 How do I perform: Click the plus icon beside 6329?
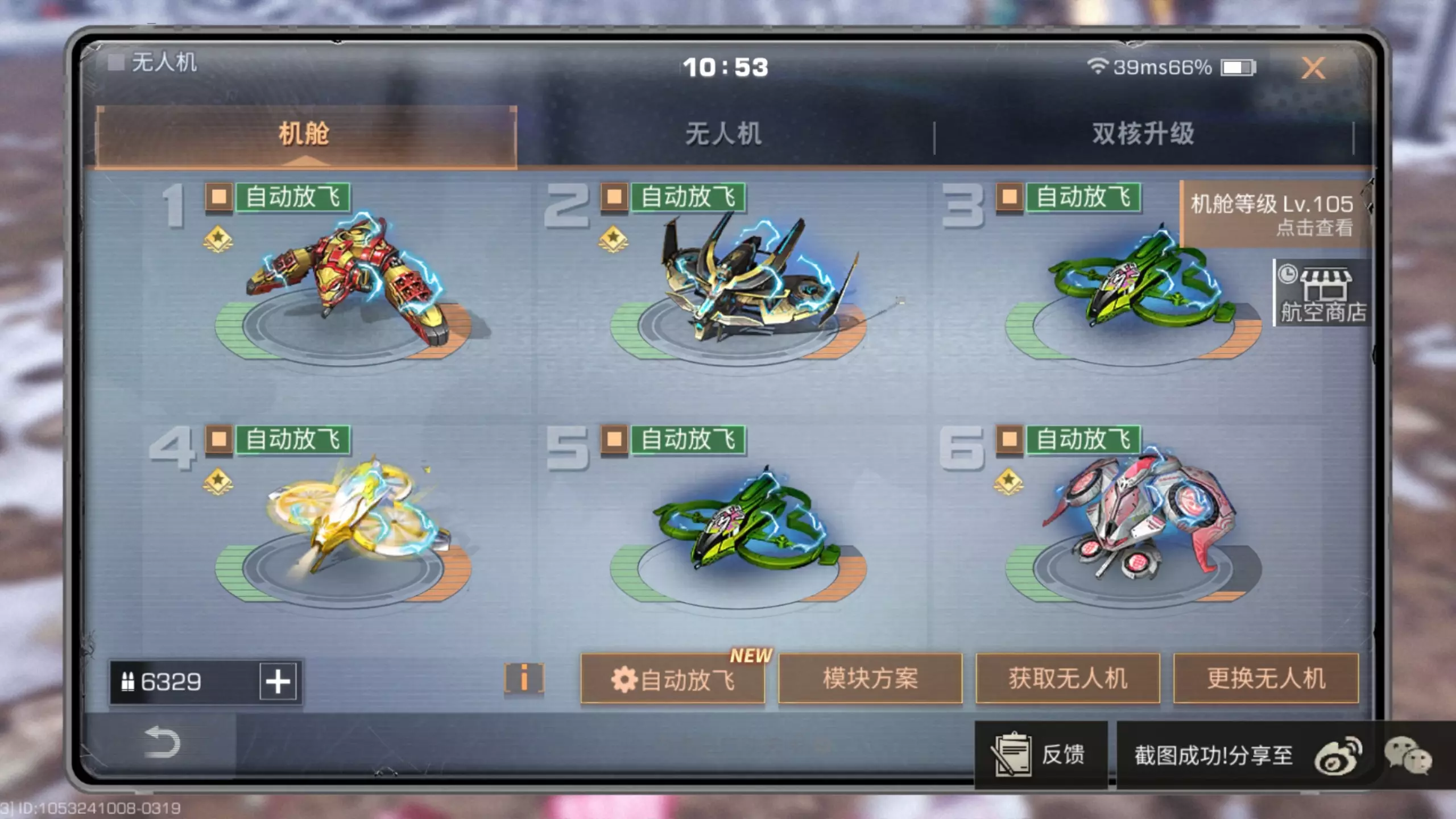click(x=278, y=681)
